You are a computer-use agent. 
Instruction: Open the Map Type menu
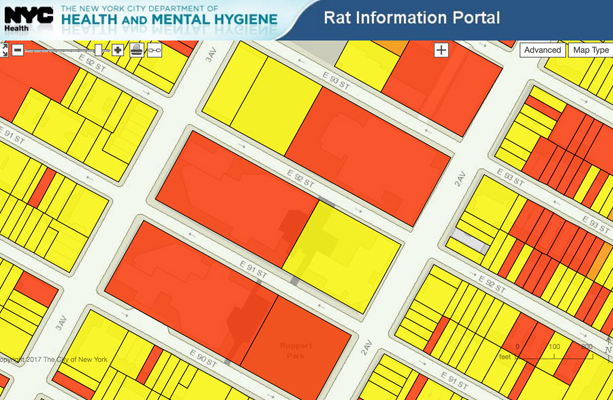[x=590, y=50]
